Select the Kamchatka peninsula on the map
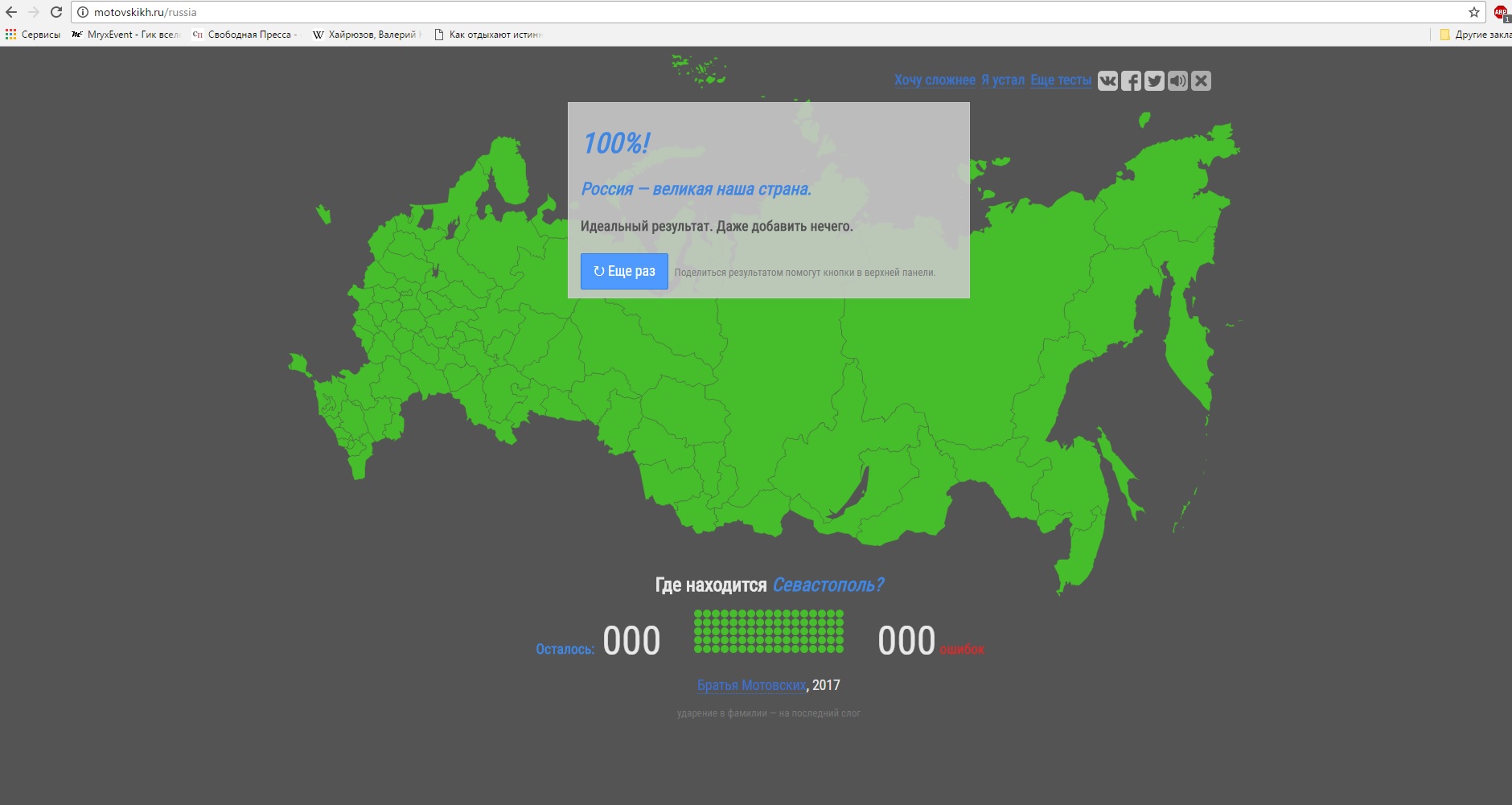The width and height of the screenshot is (1512, 805). (x=1188, y=342)
